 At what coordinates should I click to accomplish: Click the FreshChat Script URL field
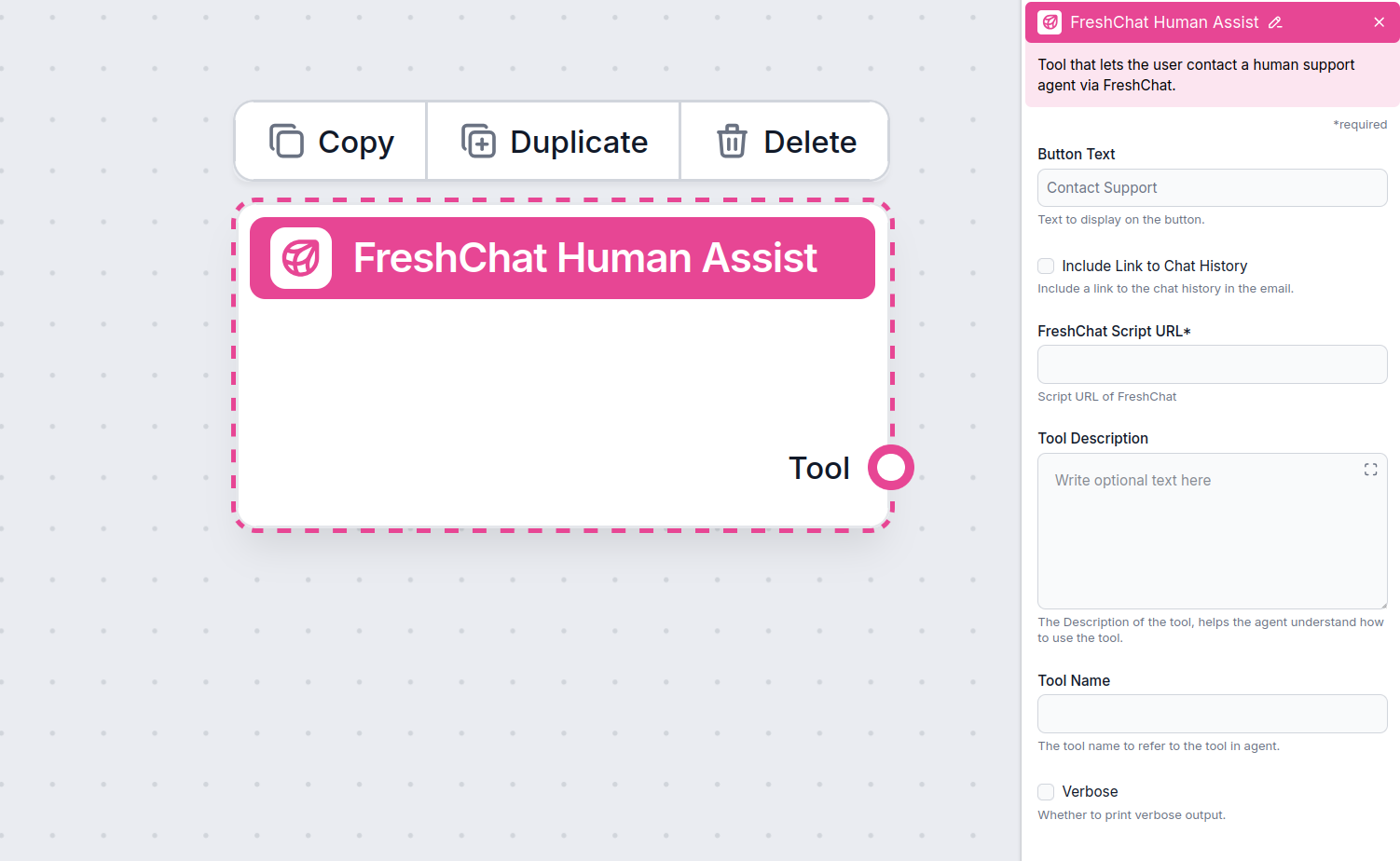(1212, 364)
